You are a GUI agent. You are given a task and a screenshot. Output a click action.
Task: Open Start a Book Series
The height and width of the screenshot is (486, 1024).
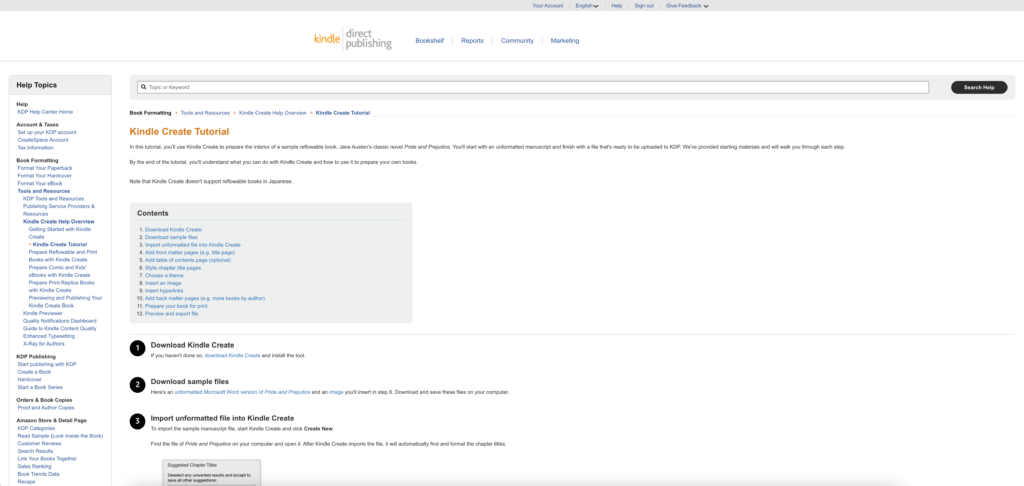tap(40, 387)
